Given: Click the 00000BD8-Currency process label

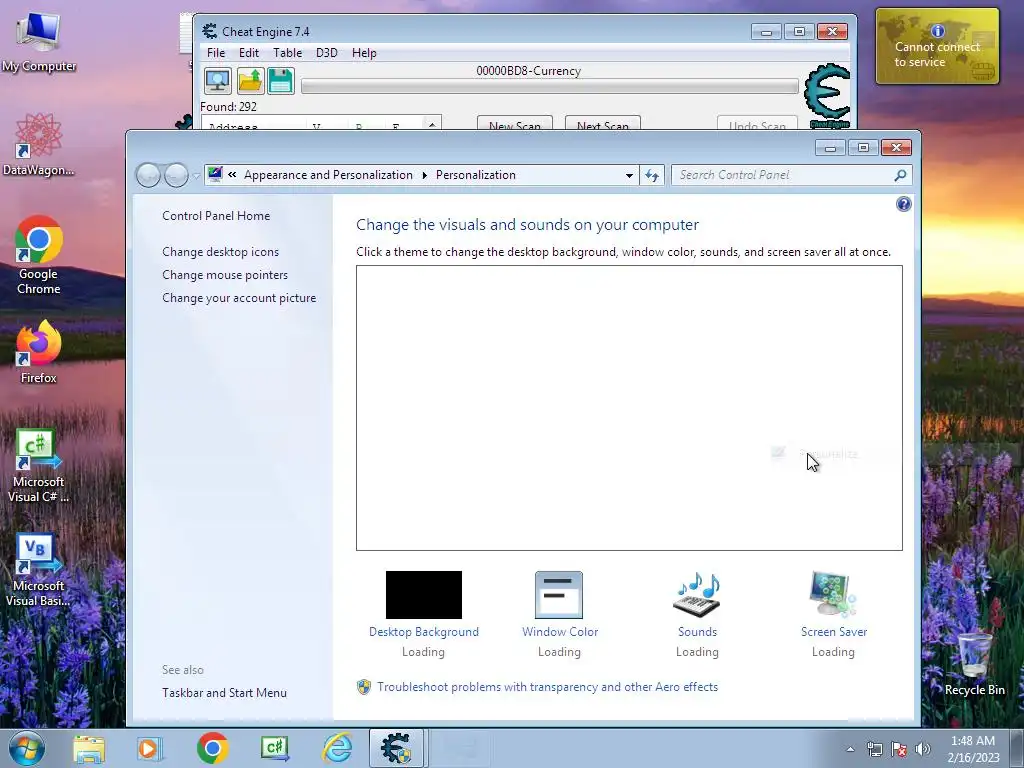Looking at the screenshot, I should point(528,71).
